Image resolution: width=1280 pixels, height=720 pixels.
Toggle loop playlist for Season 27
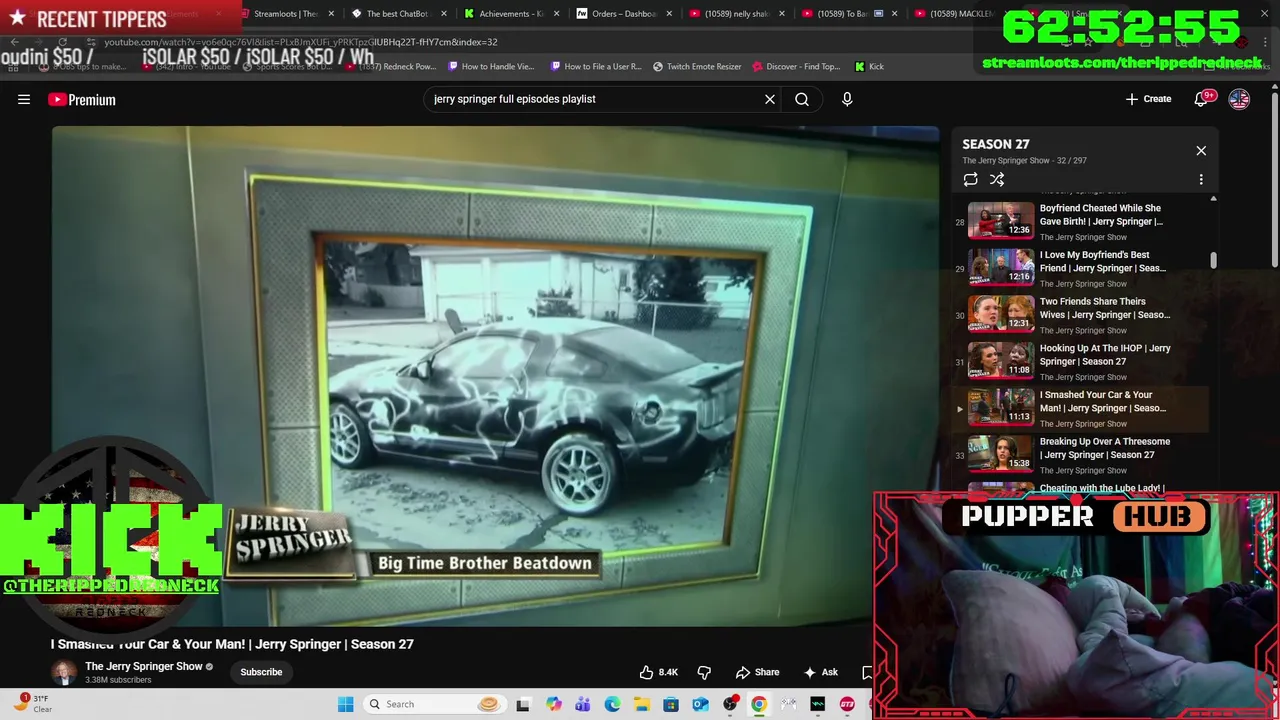970,180
